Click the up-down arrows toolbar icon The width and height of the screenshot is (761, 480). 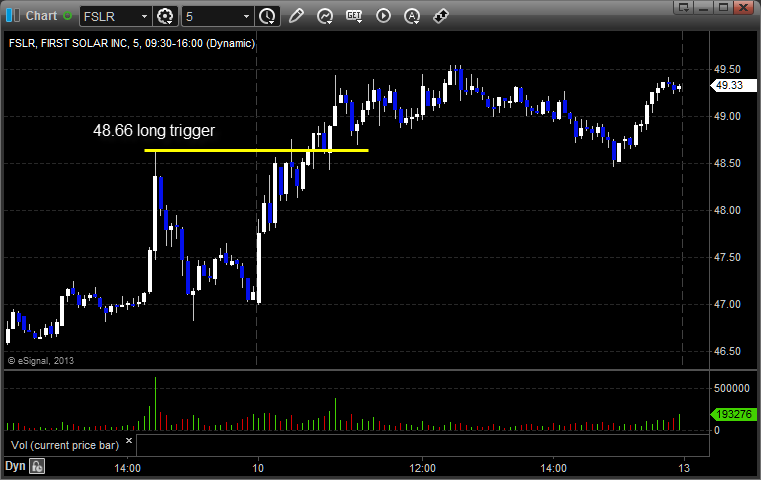[441, 16]
